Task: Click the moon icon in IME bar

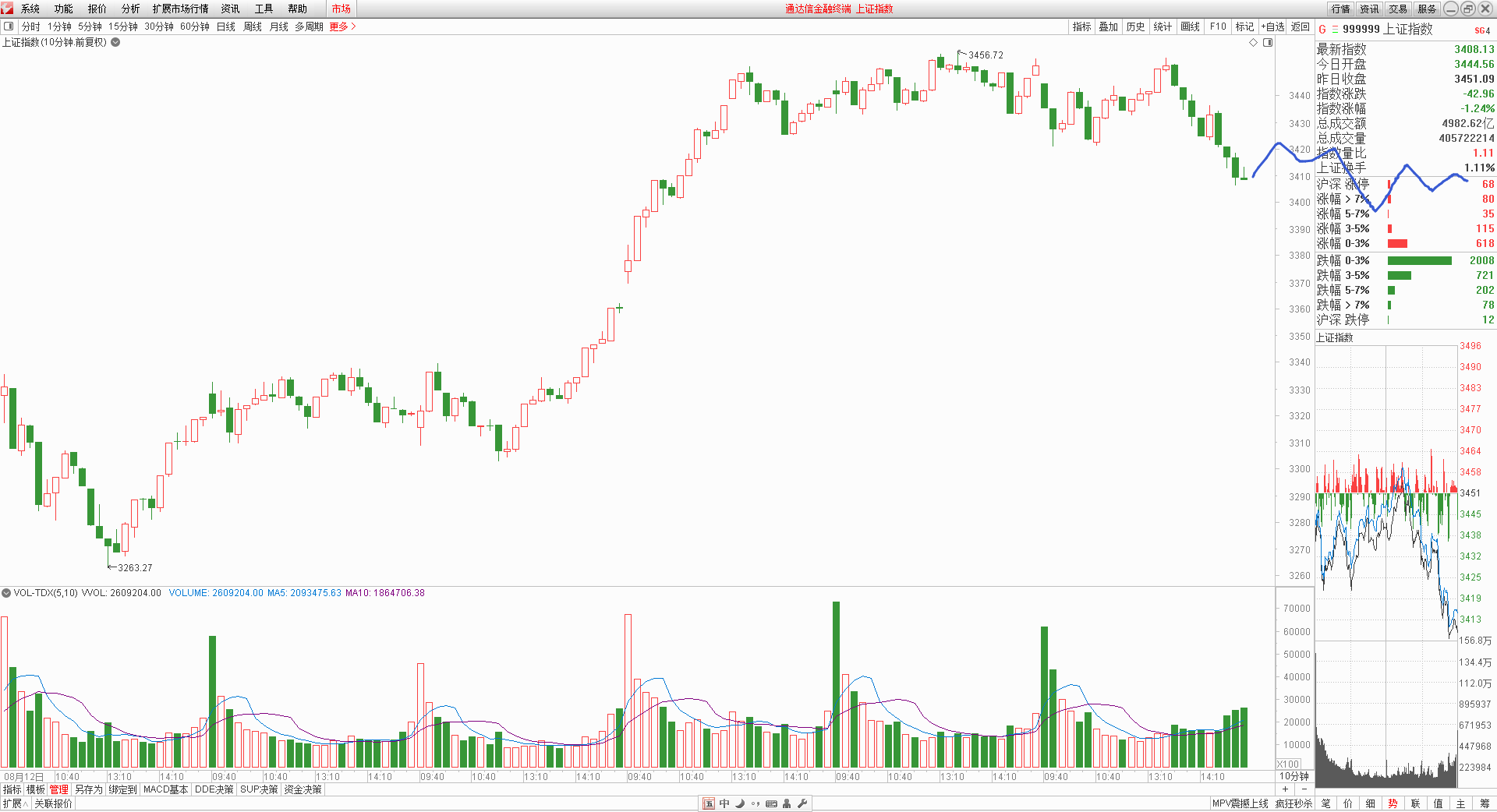Action: point(740,803)
